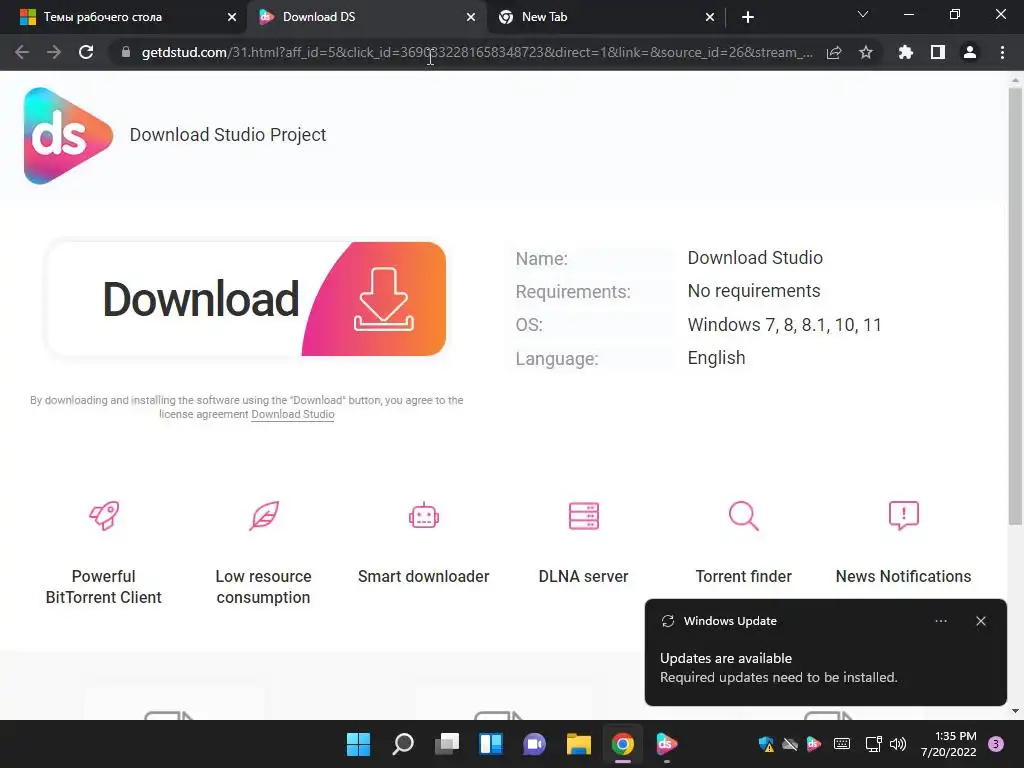Image resolution: width=1024 pixels, height=768 pixels.
Task: Open the Download Studio license agreement link
Action: pyautogui.click(x=293, y=414)
